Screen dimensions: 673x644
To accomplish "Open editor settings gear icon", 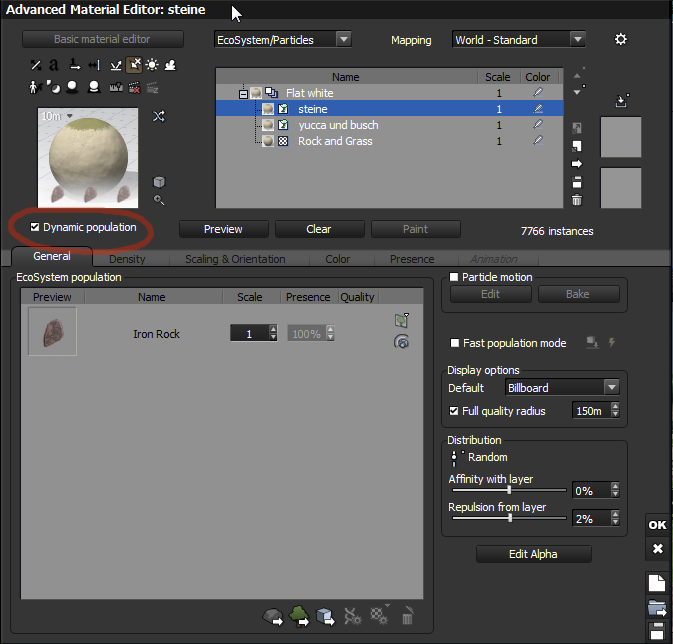I will (621, 39).
